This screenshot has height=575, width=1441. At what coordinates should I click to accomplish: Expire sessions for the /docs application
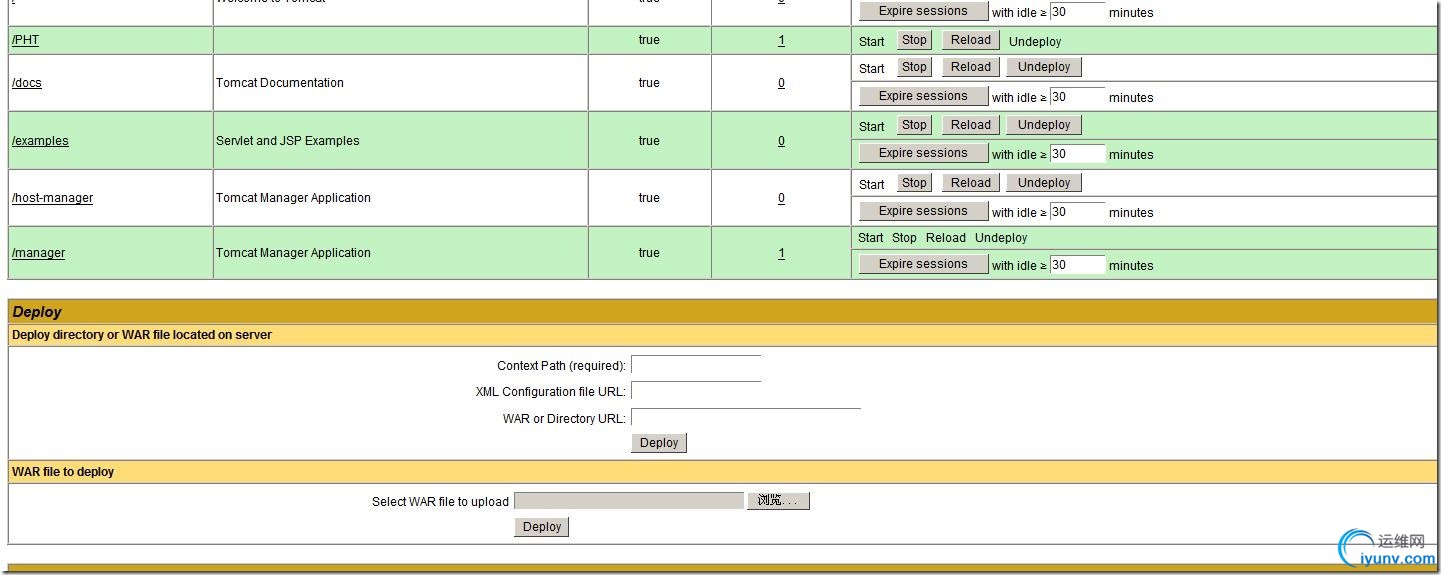(x=923, y=96)
